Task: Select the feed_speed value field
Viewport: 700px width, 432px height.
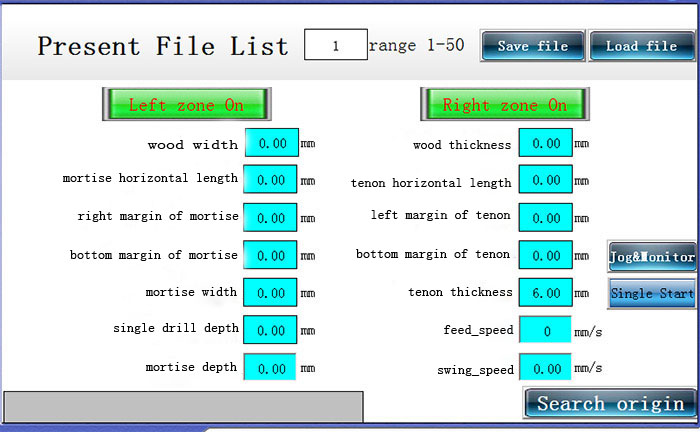Action: (x=545, y=330)
